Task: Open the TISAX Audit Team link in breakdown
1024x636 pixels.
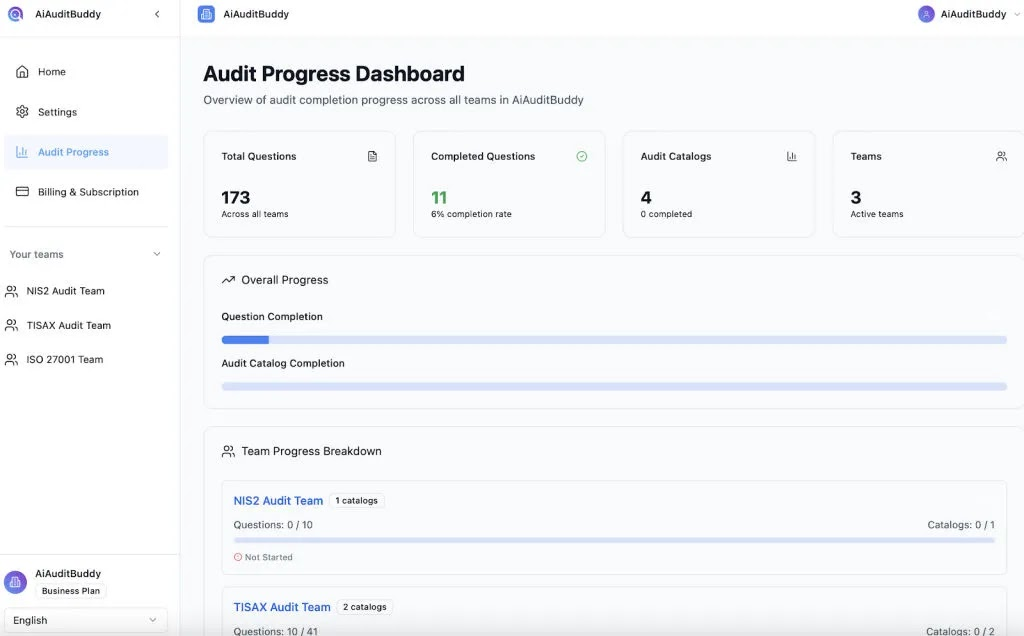Action: coord(282,607)
